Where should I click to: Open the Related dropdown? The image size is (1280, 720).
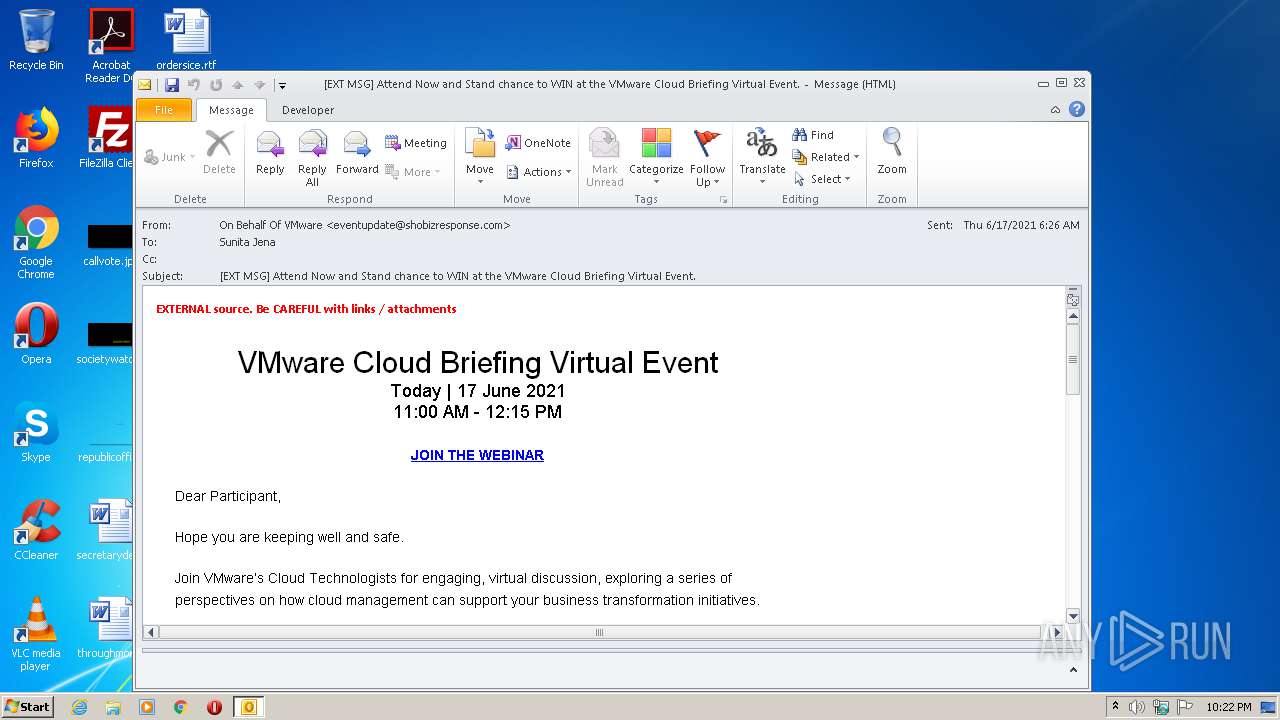pos(826,157)
